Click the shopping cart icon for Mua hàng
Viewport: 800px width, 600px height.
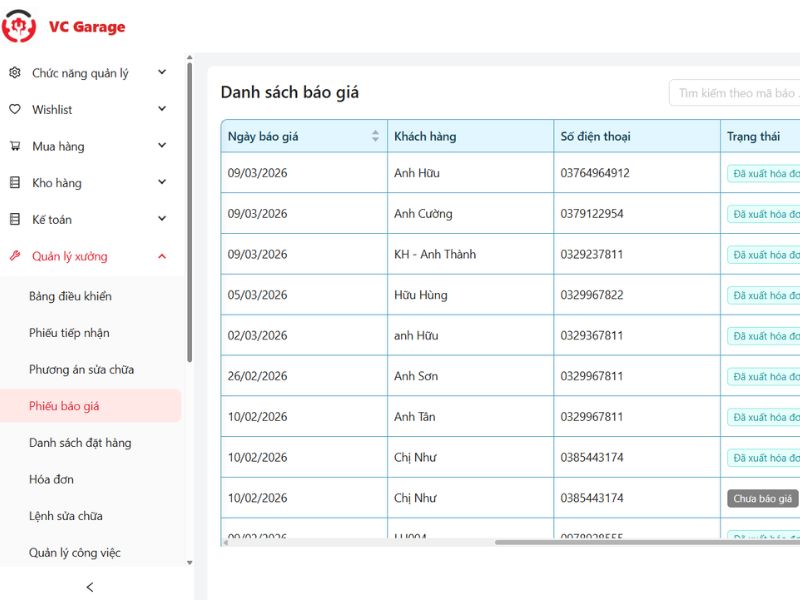(x=14, y=146)
